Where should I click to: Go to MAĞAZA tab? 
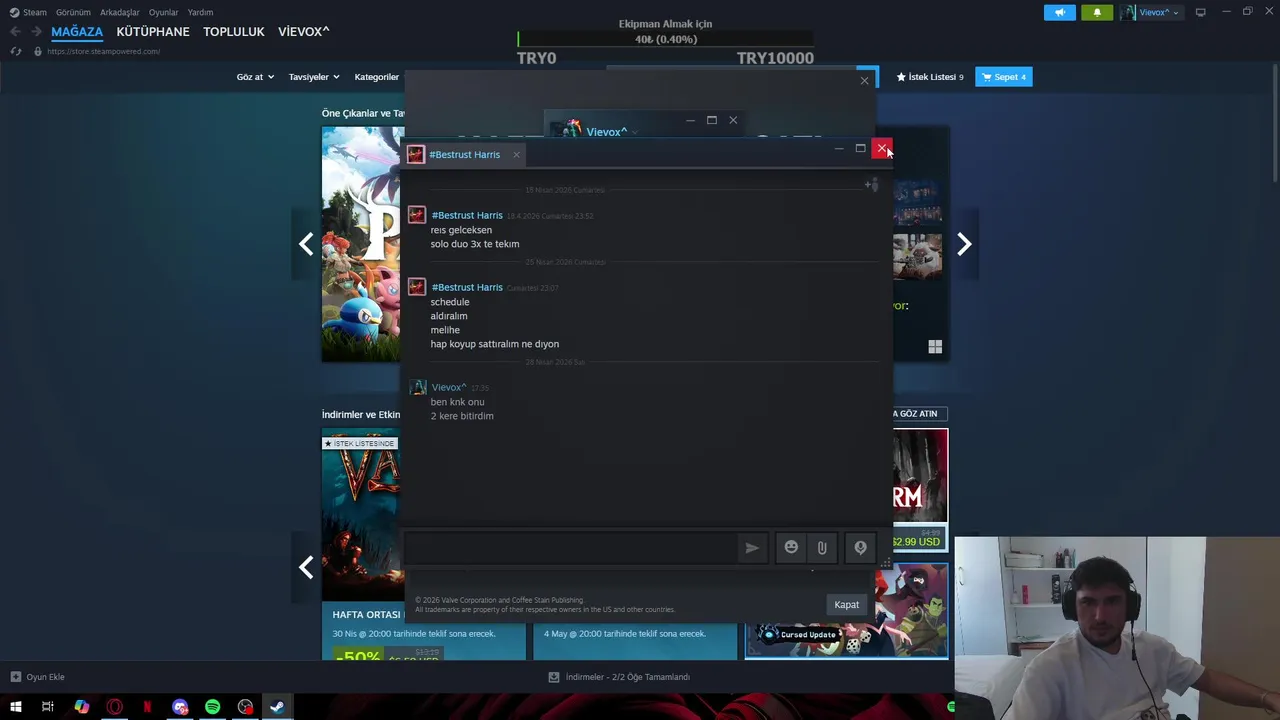(77, 32)
